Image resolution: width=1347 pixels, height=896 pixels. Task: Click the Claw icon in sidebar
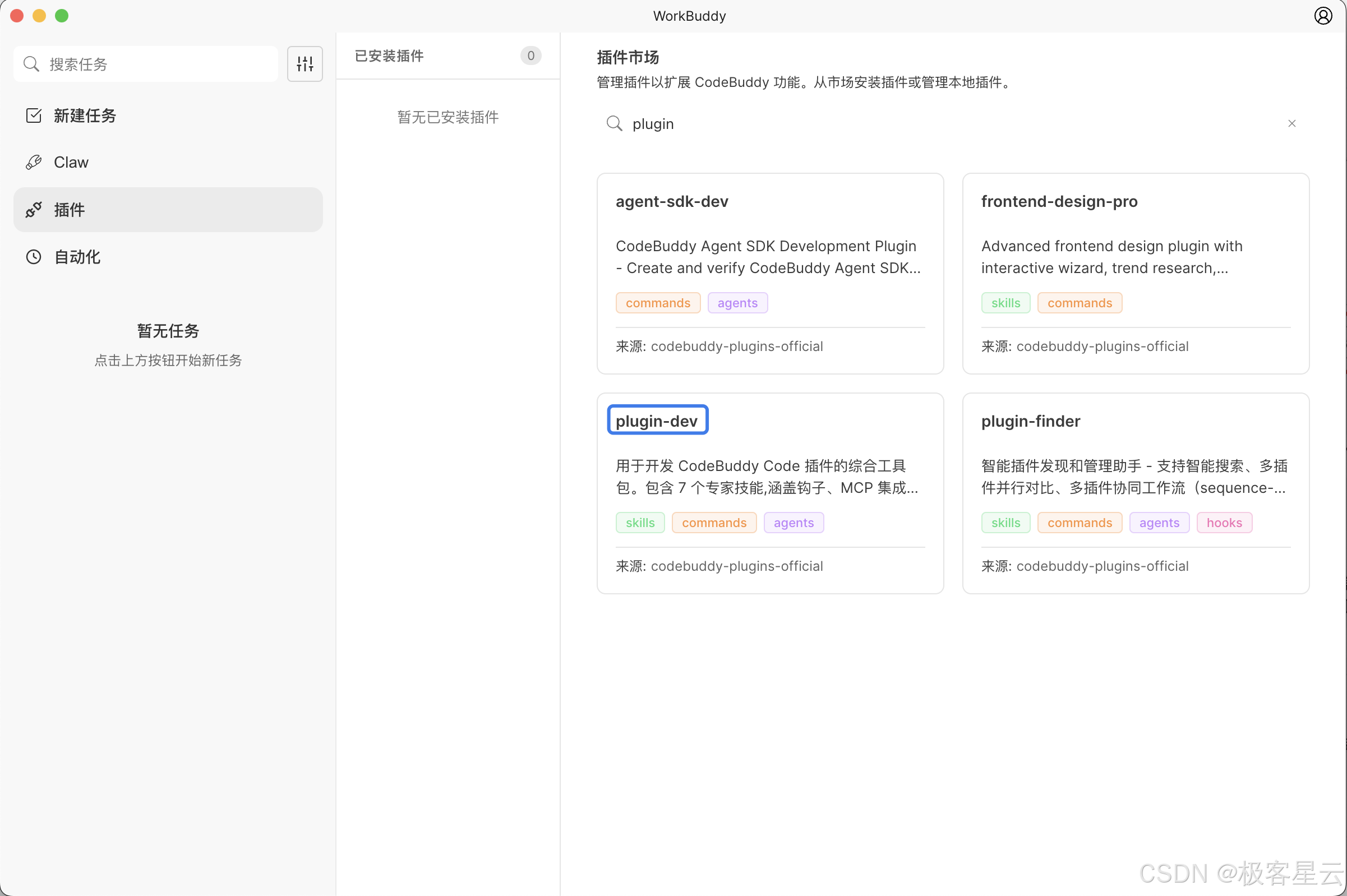(34, 162)
